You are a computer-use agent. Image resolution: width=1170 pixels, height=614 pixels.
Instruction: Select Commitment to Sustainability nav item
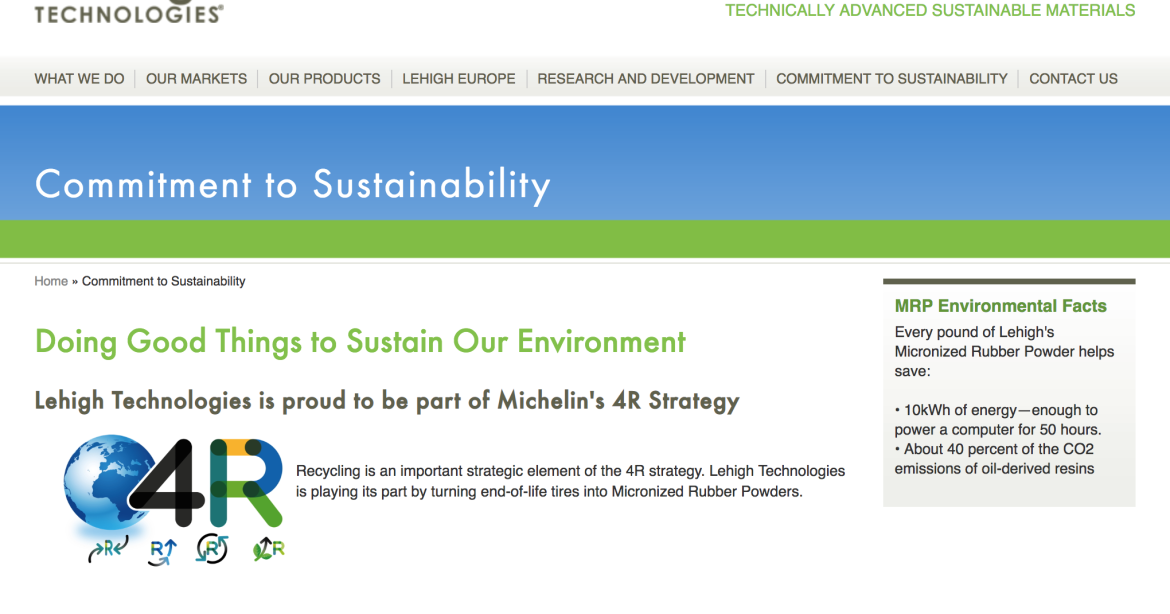pos(891,79)
